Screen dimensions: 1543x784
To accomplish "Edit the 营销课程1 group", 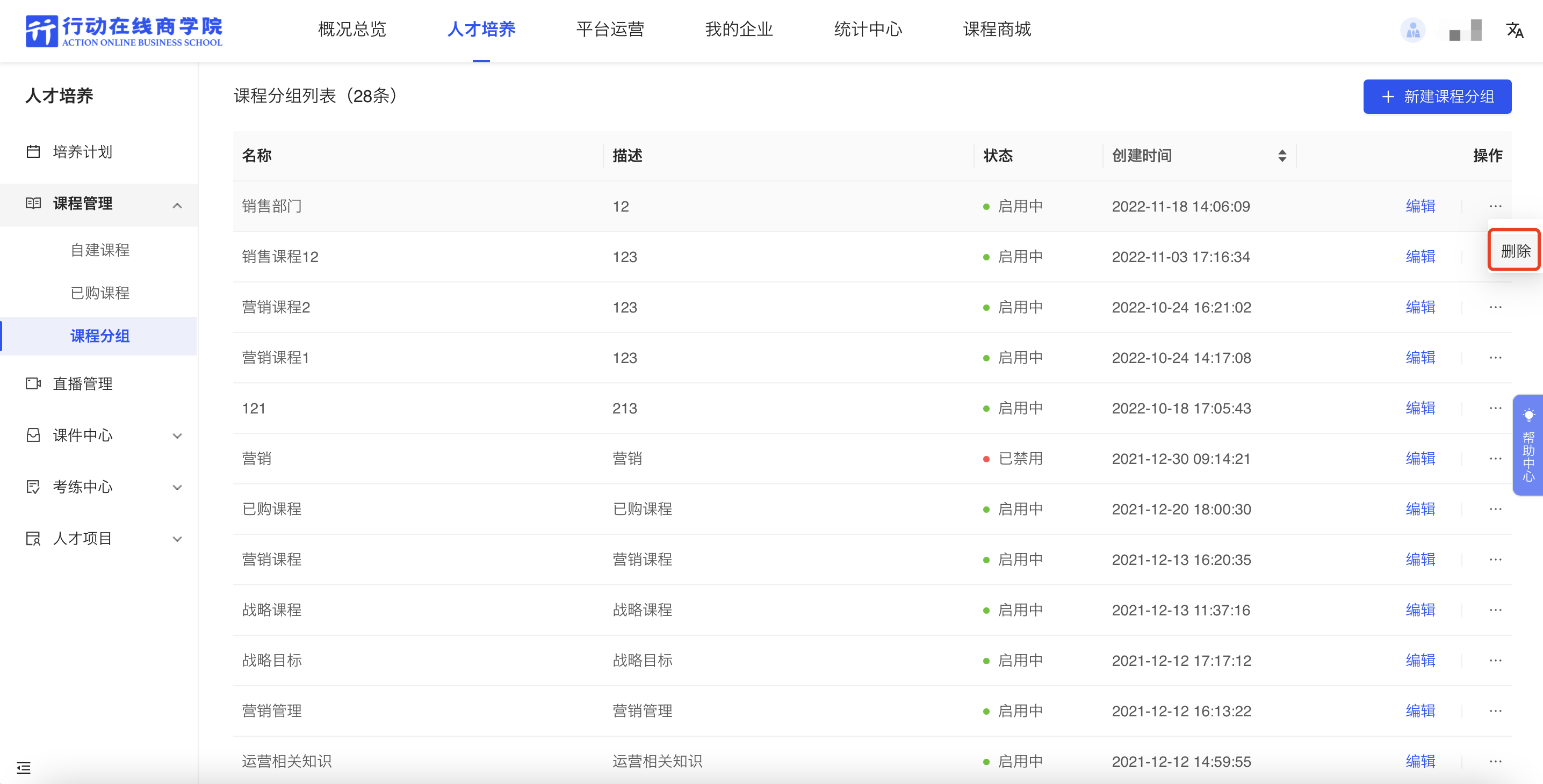I will pos(1420,357).
